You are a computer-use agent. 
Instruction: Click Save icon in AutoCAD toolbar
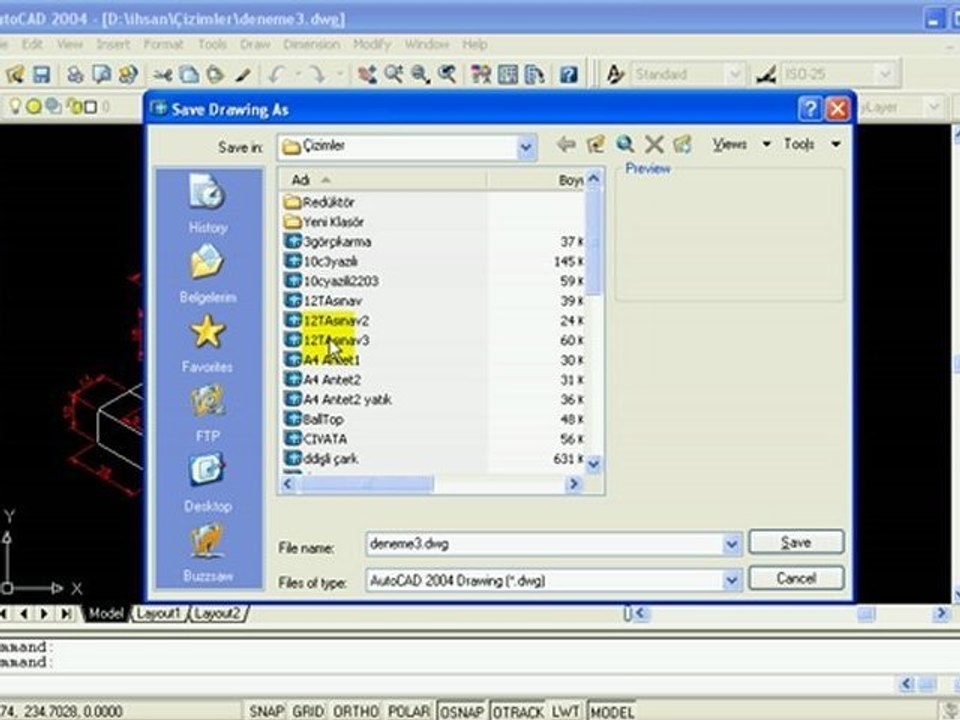point(41,74)
